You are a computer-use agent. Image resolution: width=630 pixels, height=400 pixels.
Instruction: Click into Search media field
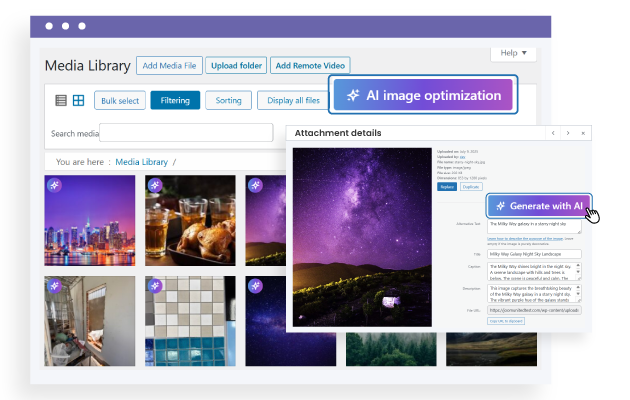(x=186, y=133)
